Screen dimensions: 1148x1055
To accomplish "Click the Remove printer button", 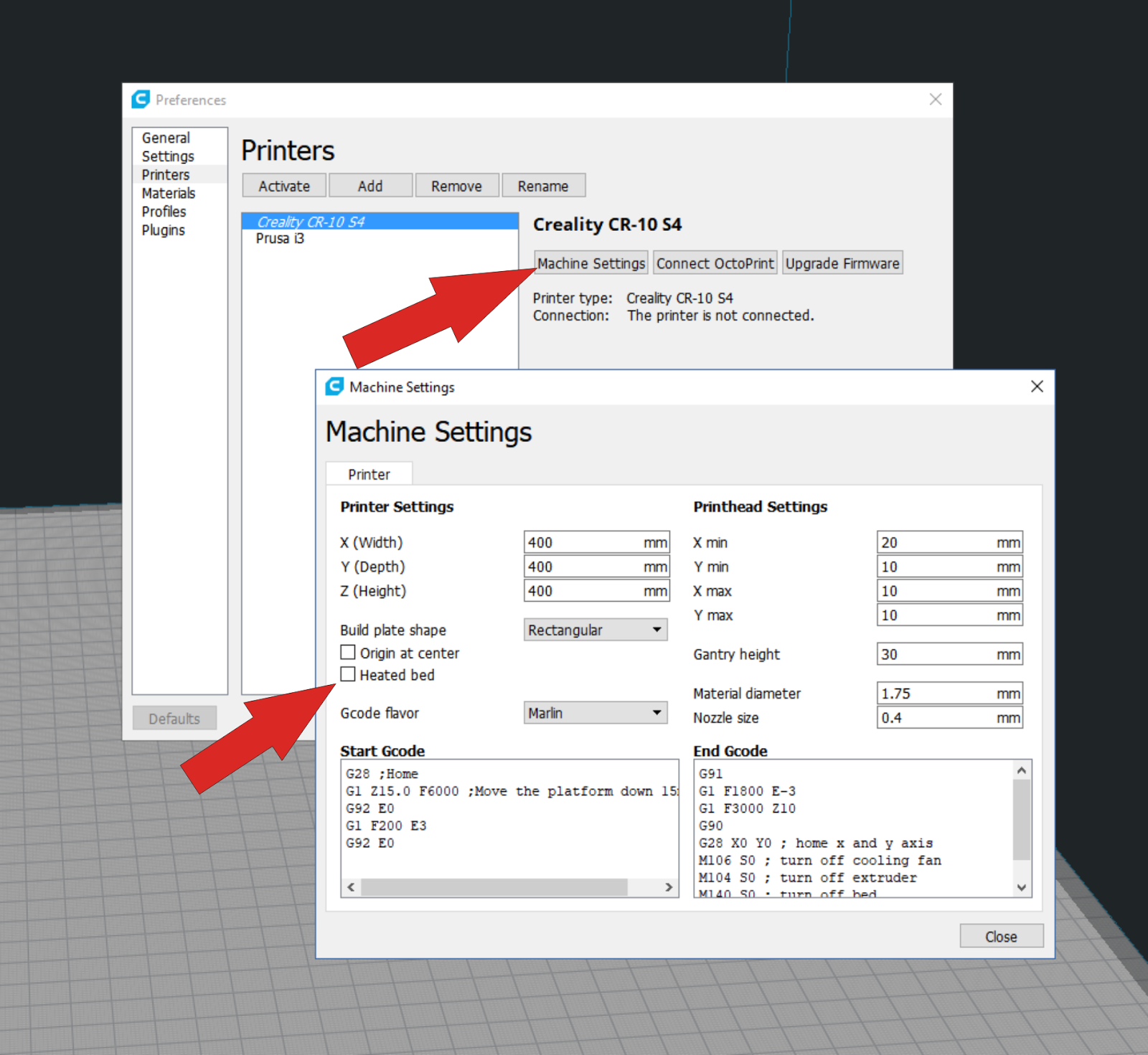I will 457,186.
